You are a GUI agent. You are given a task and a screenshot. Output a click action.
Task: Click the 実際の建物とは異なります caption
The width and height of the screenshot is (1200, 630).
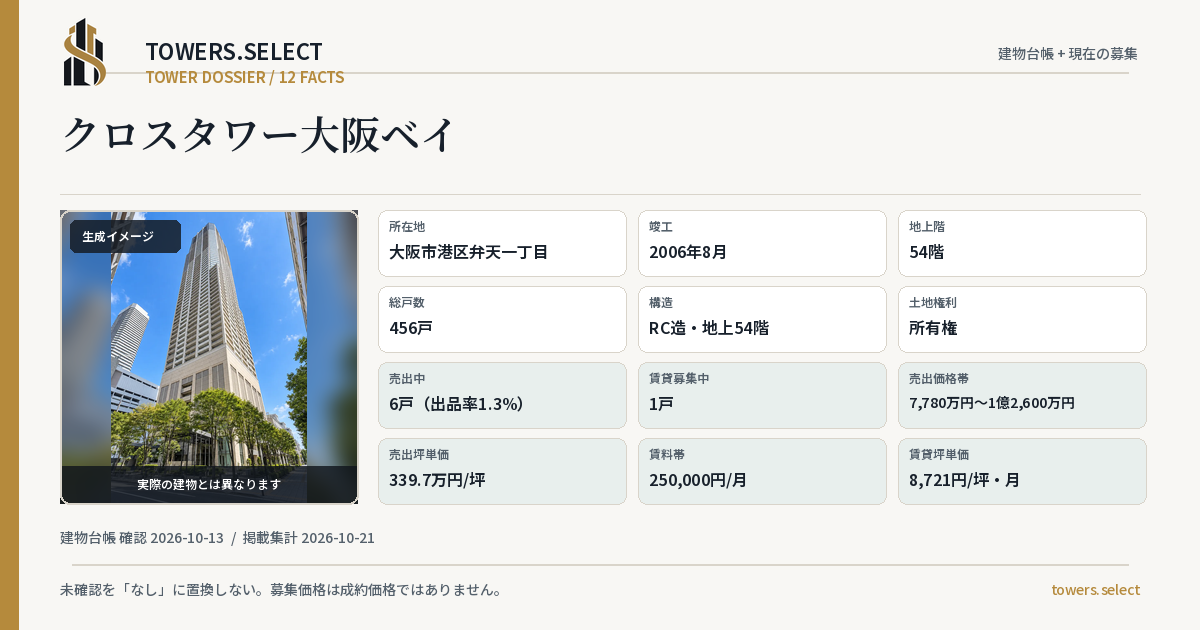click(209, 484)
